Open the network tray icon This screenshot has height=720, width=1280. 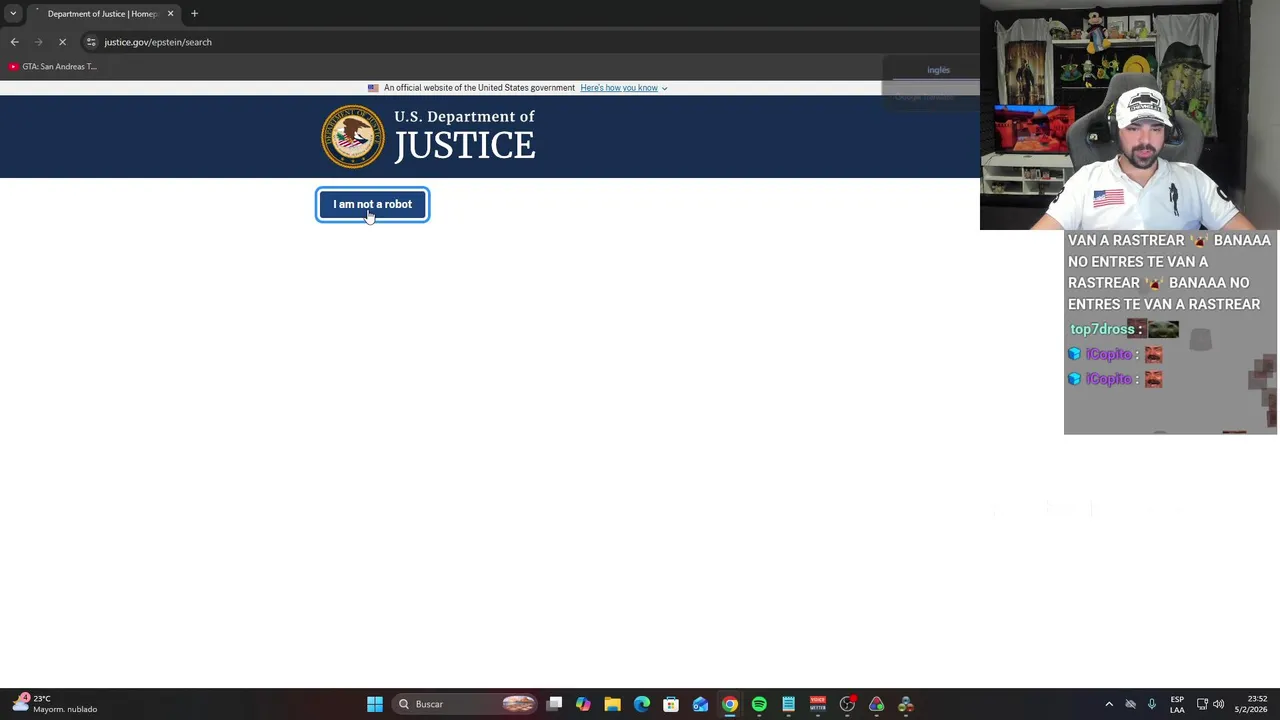(1202, 704)
